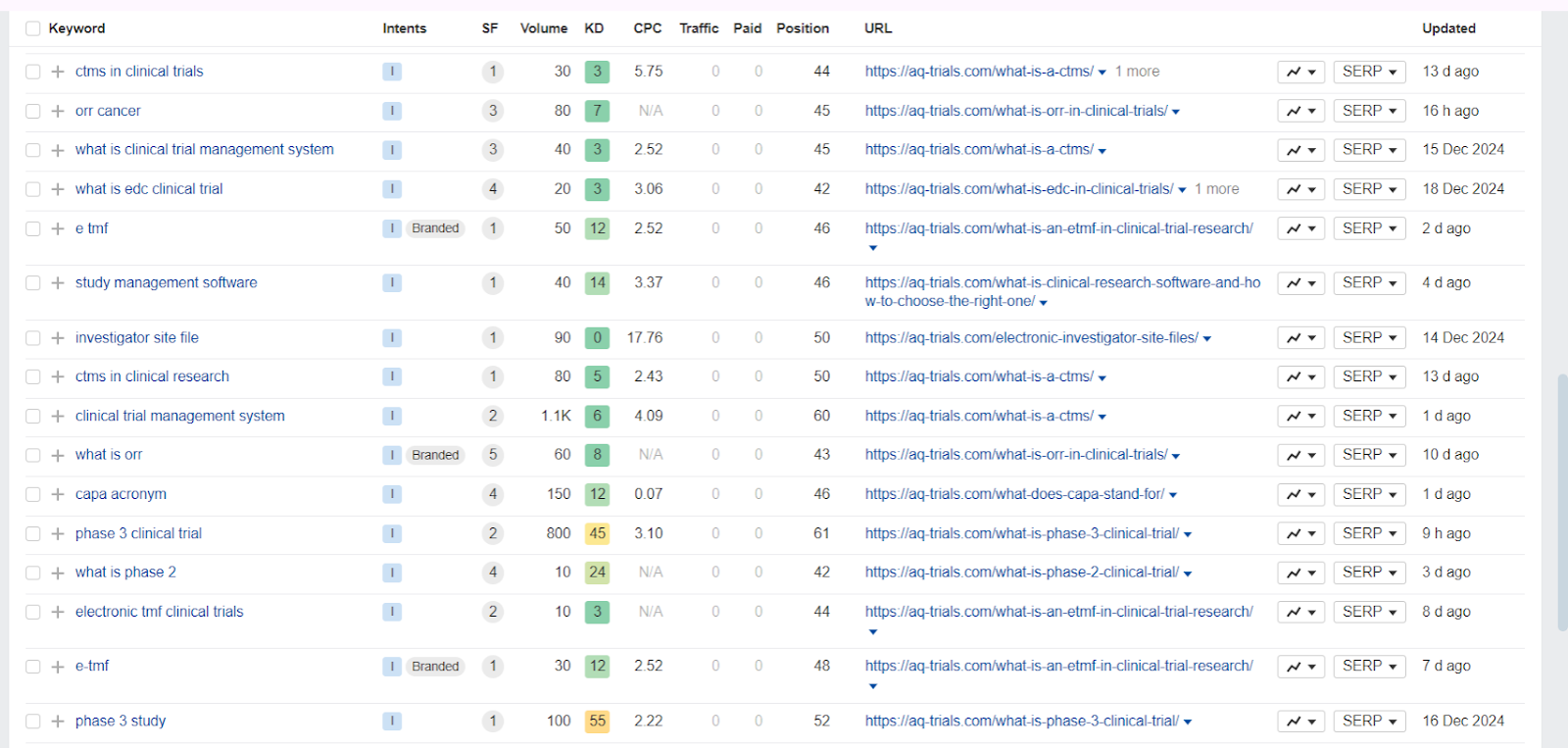
Task: Click KD badge 0 for 'investigator site file'
Action: (597, 337)
